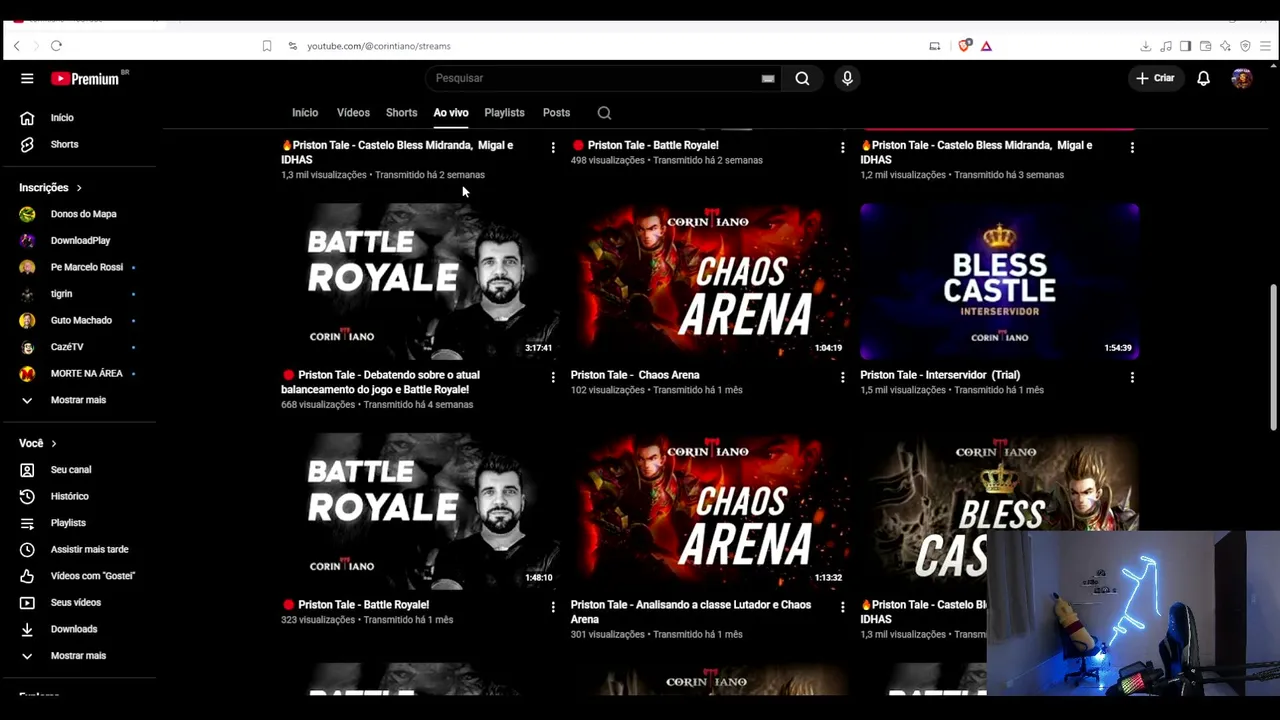The height and width of the screenshot is (720, 1280).
Task: Open options for 323-views Battle Royale video
Action: click(x=553, y=607)
